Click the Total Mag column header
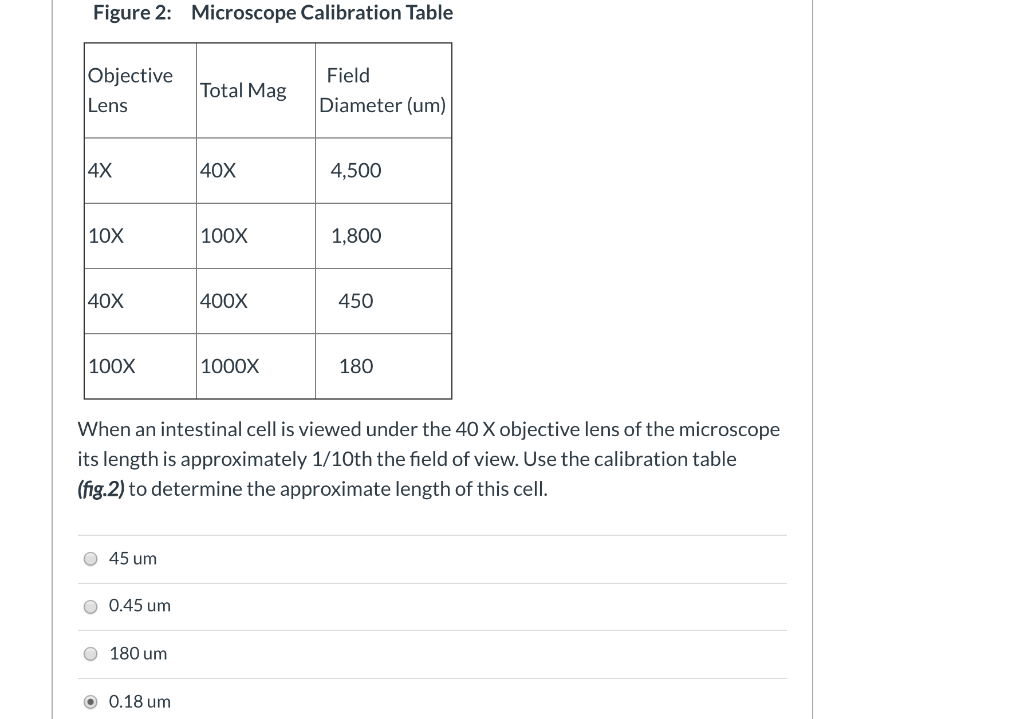This screenshot has height=719, width=1024. [242, 90]
